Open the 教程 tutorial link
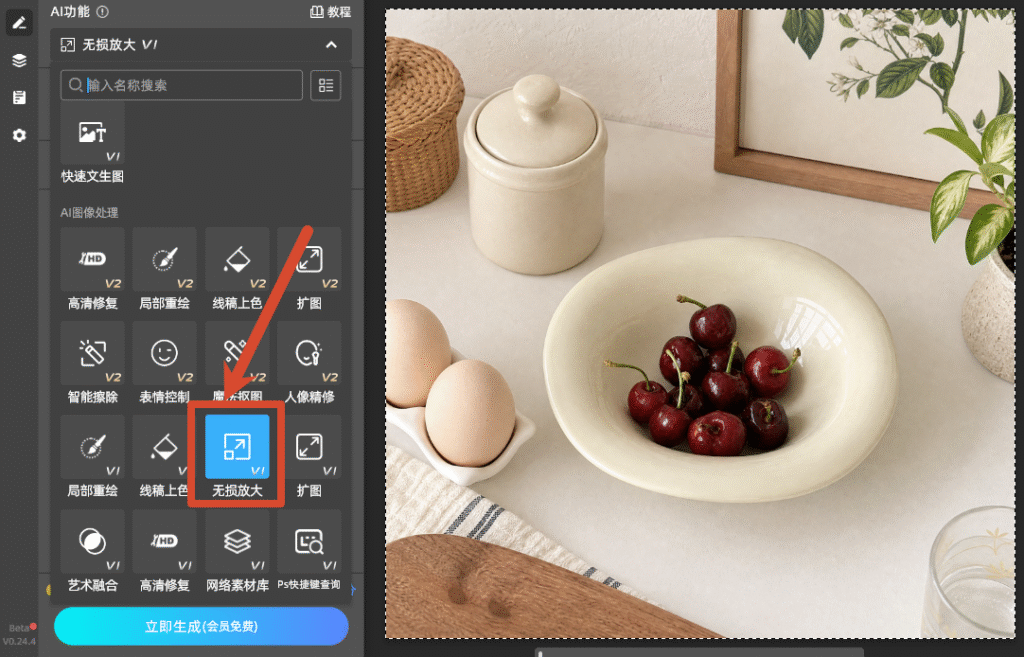The width and height of the screenshot is (1024, 657). [x=330, y=12]
